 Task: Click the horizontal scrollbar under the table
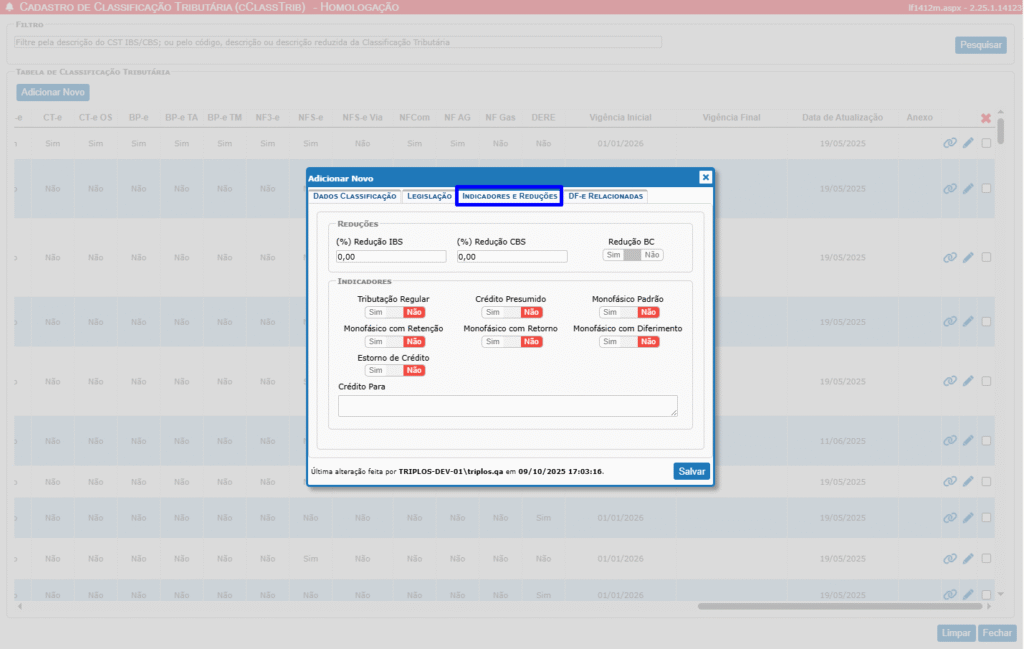click(840, 606)
